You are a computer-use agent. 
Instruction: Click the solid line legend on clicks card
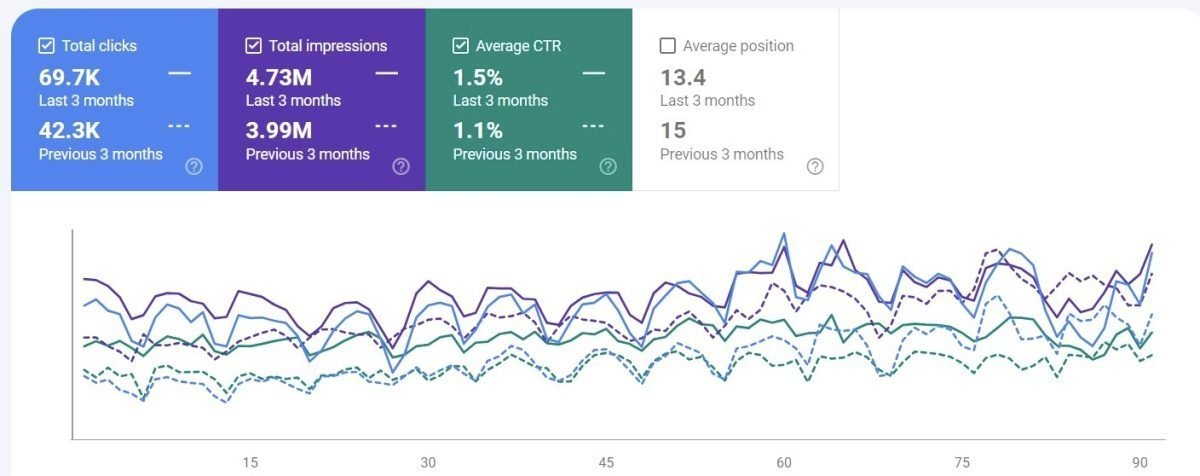coord(179,73)
